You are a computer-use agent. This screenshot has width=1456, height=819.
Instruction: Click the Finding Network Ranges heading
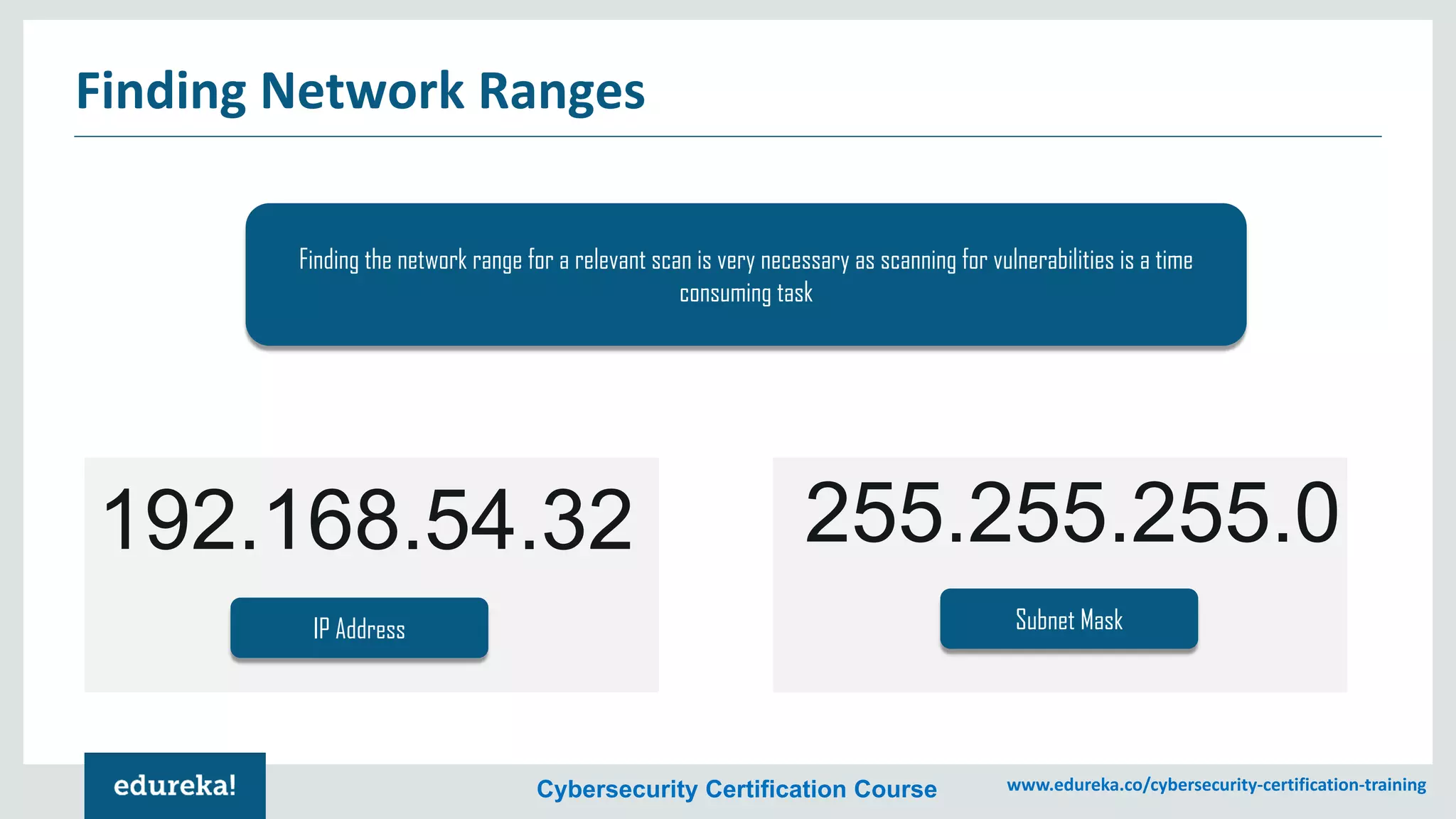tap(360, 91)
